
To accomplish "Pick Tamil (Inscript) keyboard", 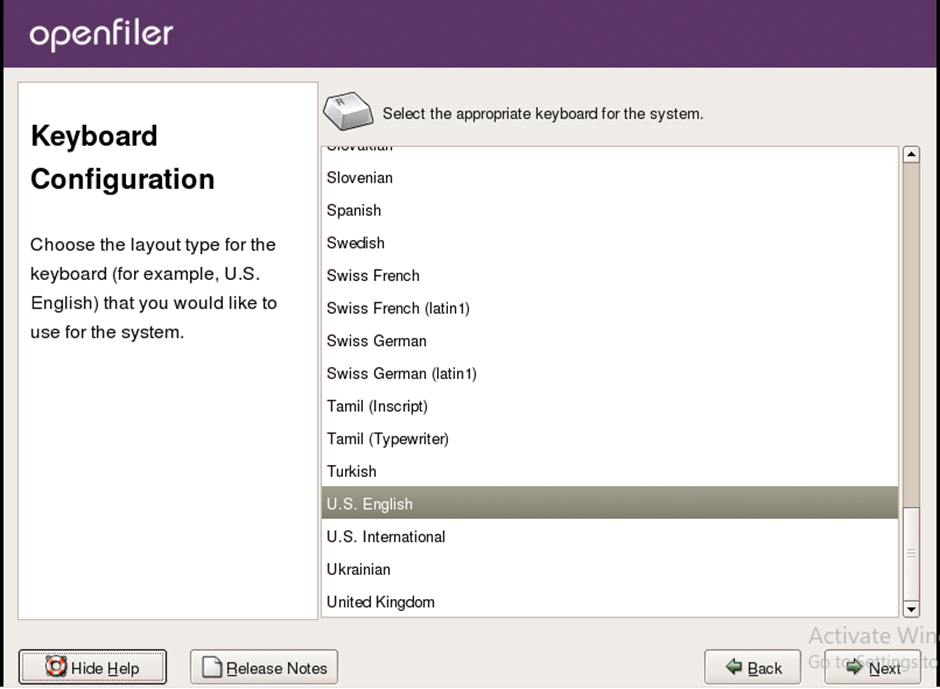I will point(610,407).
